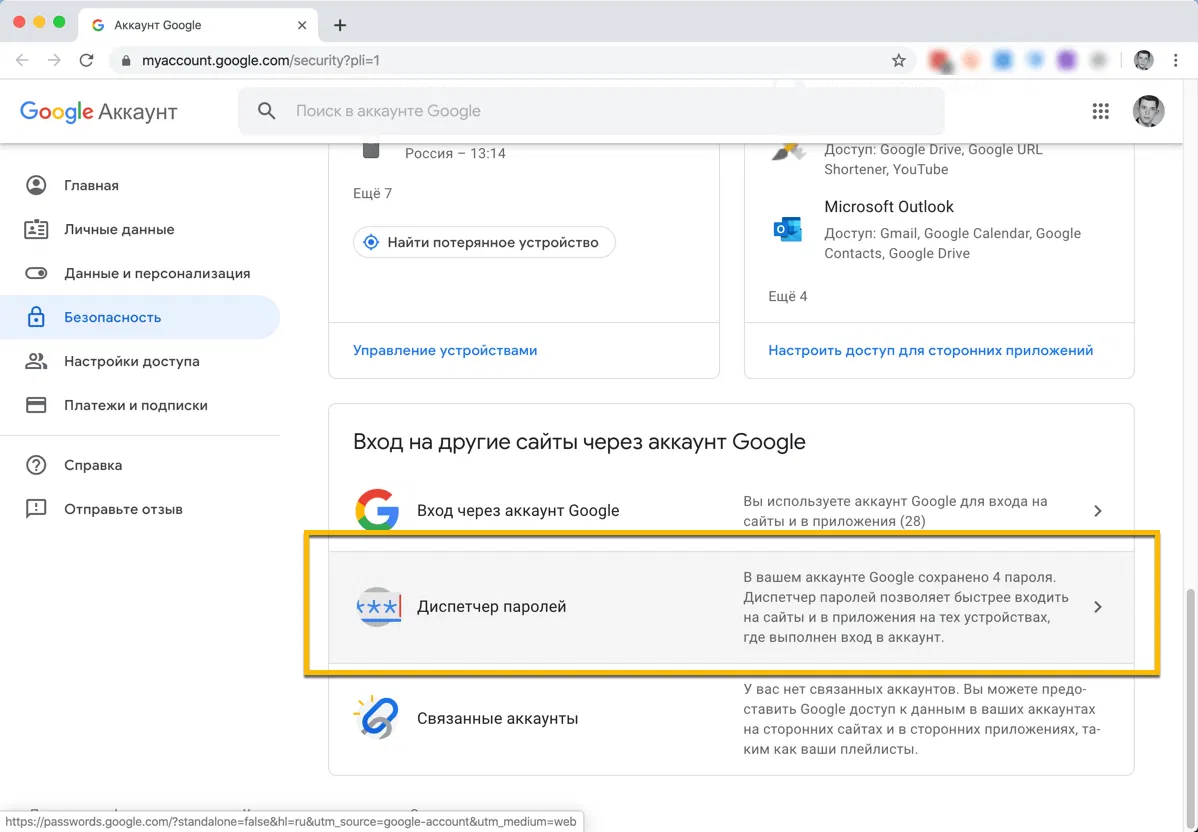Screen dimensions: 1198x832
Task: Click the bookmark star in address bar
Action: [898, 60]
